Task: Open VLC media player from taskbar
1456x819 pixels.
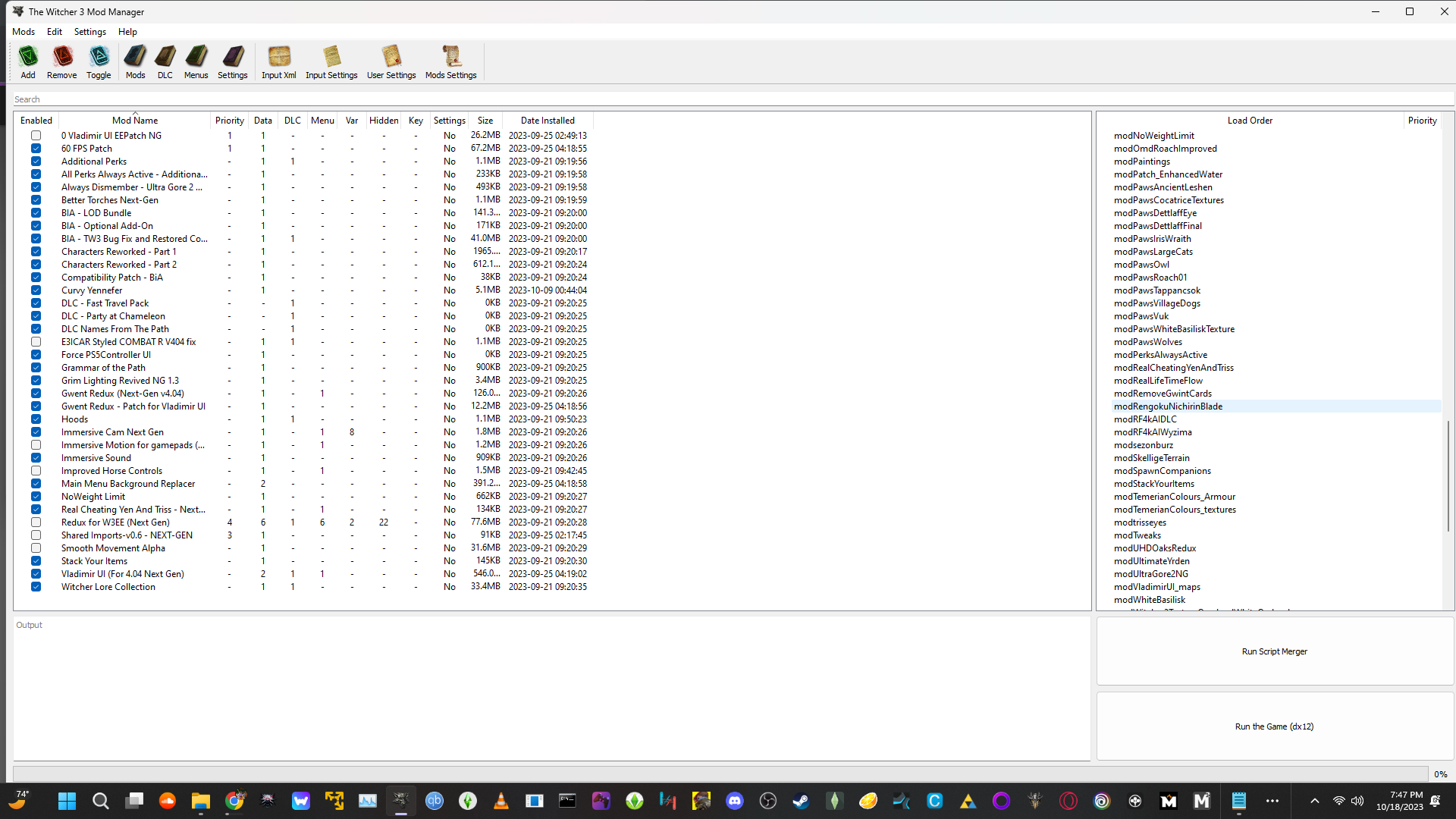Action: pos(501,801)
